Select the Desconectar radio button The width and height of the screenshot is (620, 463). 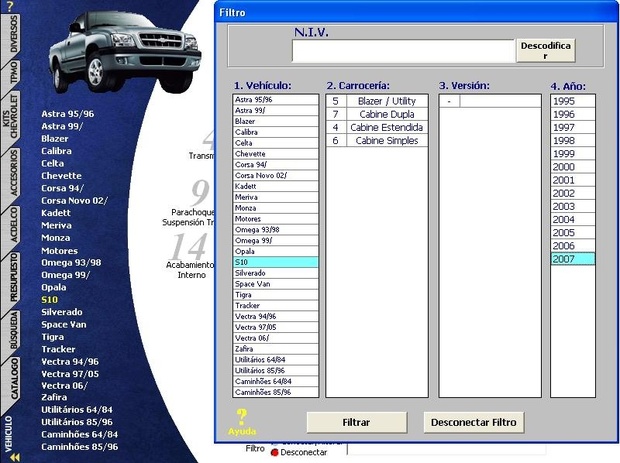click(x=274, y=452)
